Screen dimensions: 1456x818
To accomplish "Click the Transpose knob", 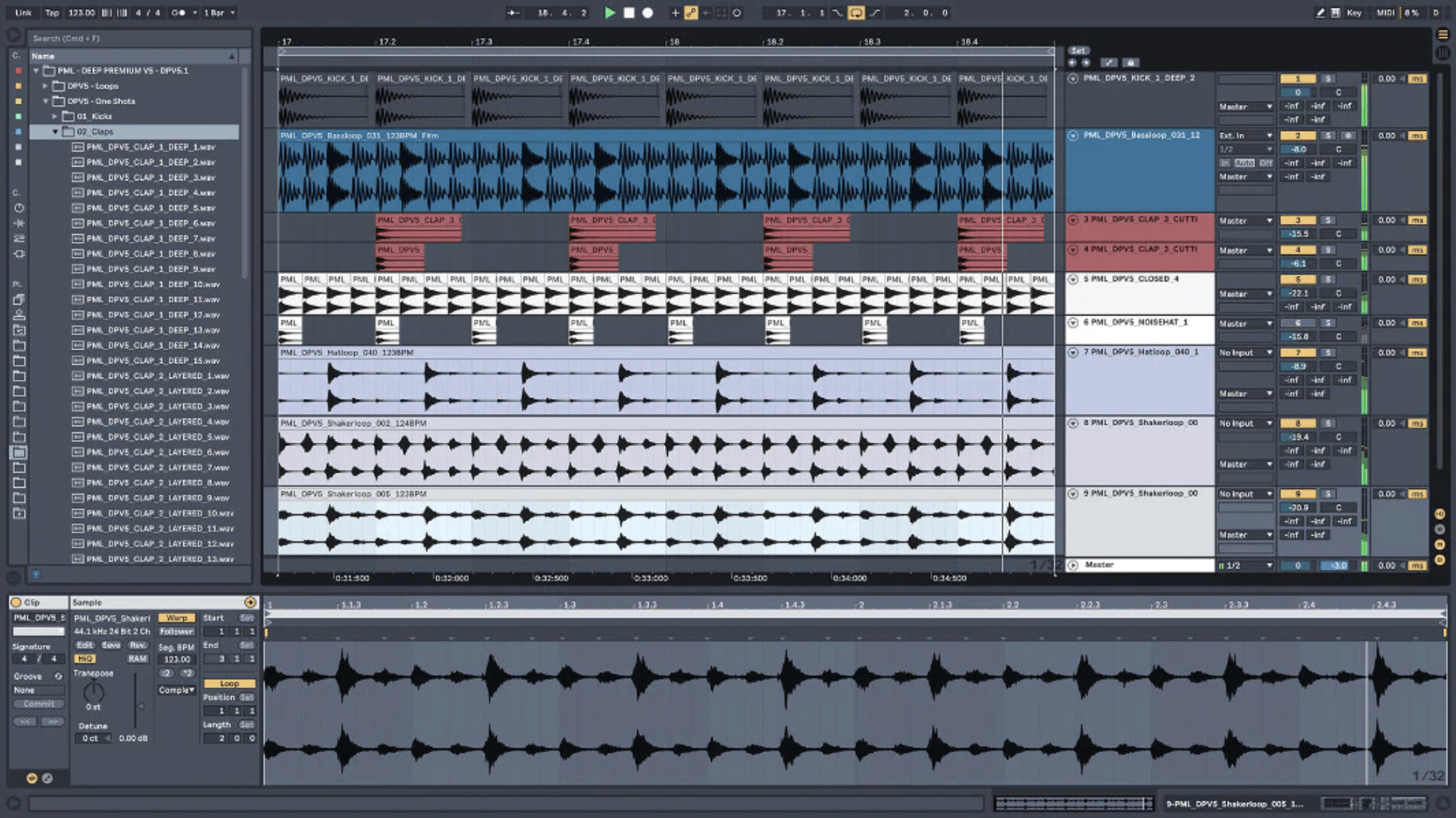I will click(x=94, y=691).
